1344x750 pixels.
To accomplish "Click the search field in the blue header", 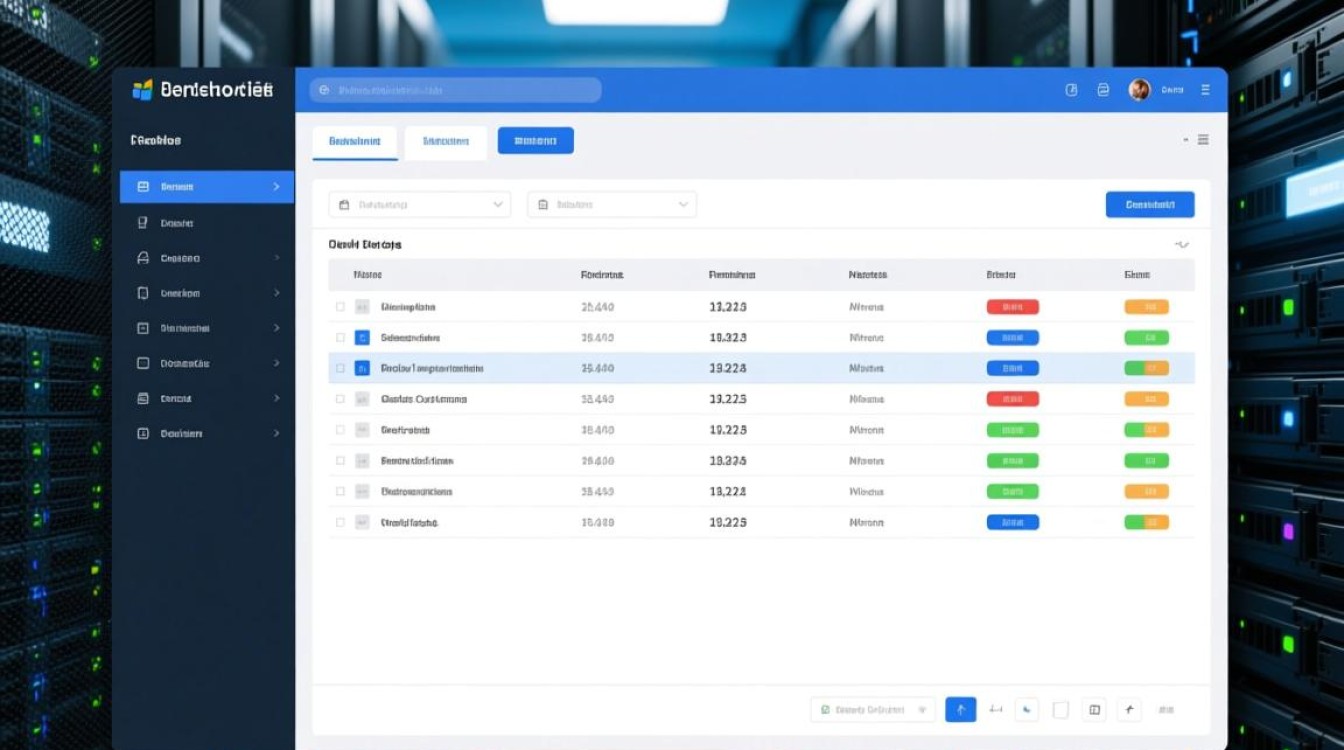I will click(455, 90).
